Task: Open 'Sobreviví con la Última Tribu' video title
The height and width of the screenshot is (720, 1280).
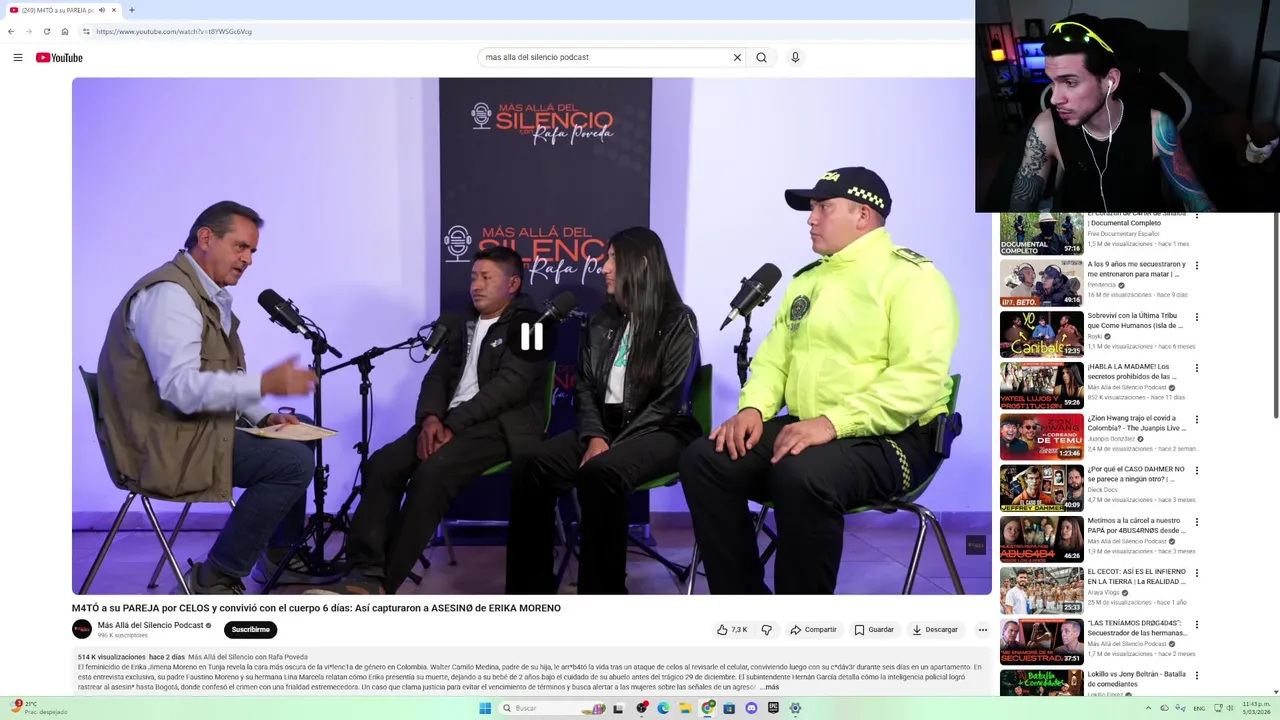Action: click(1136, 321)
